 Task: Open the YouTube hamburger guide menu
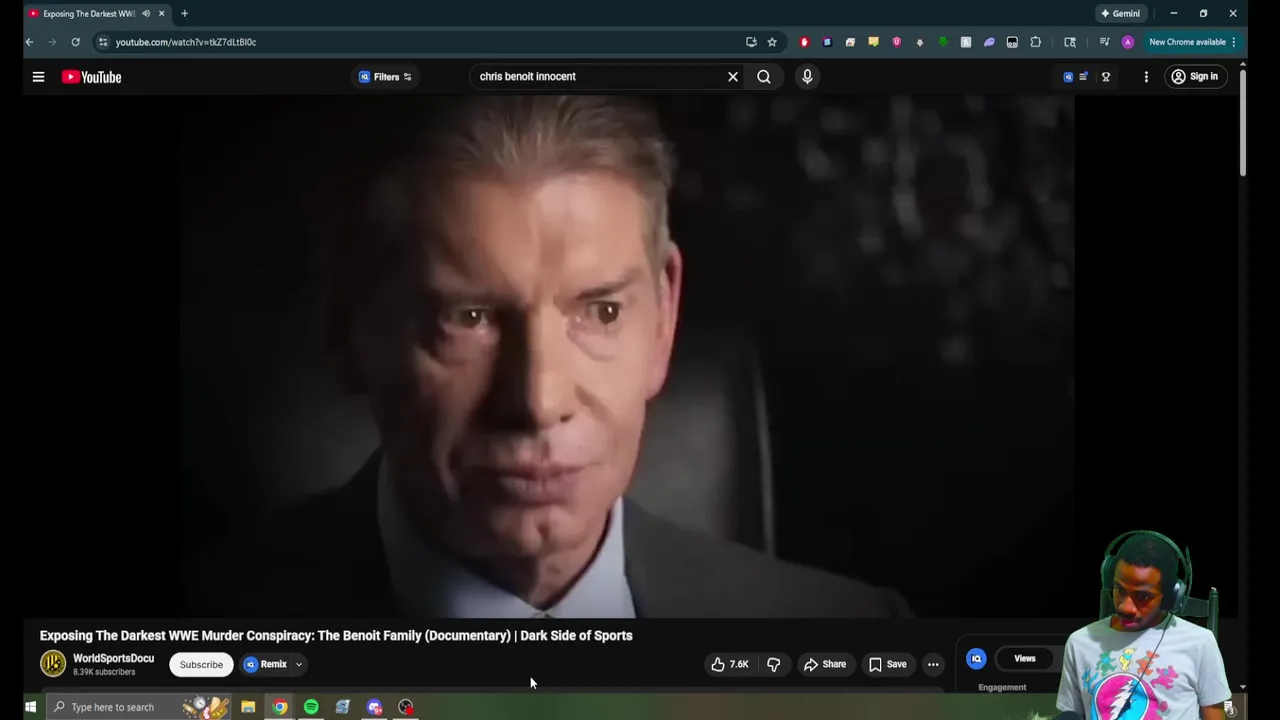pyautogui.click(x=38, y=77)
